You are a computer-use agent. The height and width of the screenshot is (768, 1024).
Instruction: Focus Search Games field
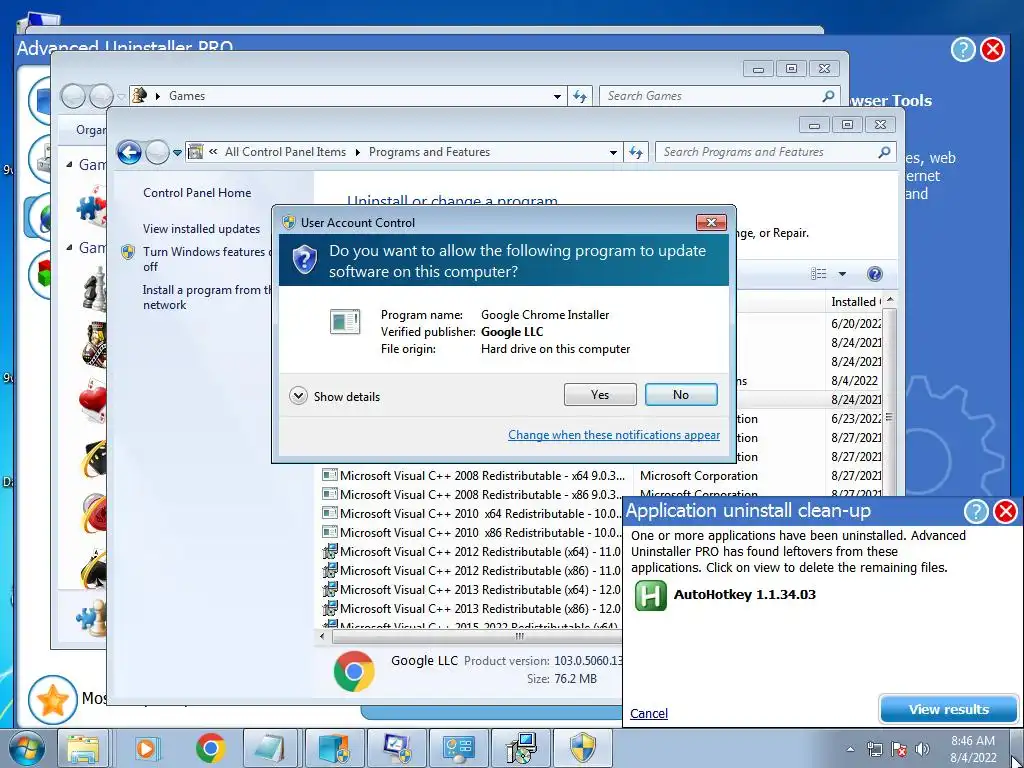(719, 96)
